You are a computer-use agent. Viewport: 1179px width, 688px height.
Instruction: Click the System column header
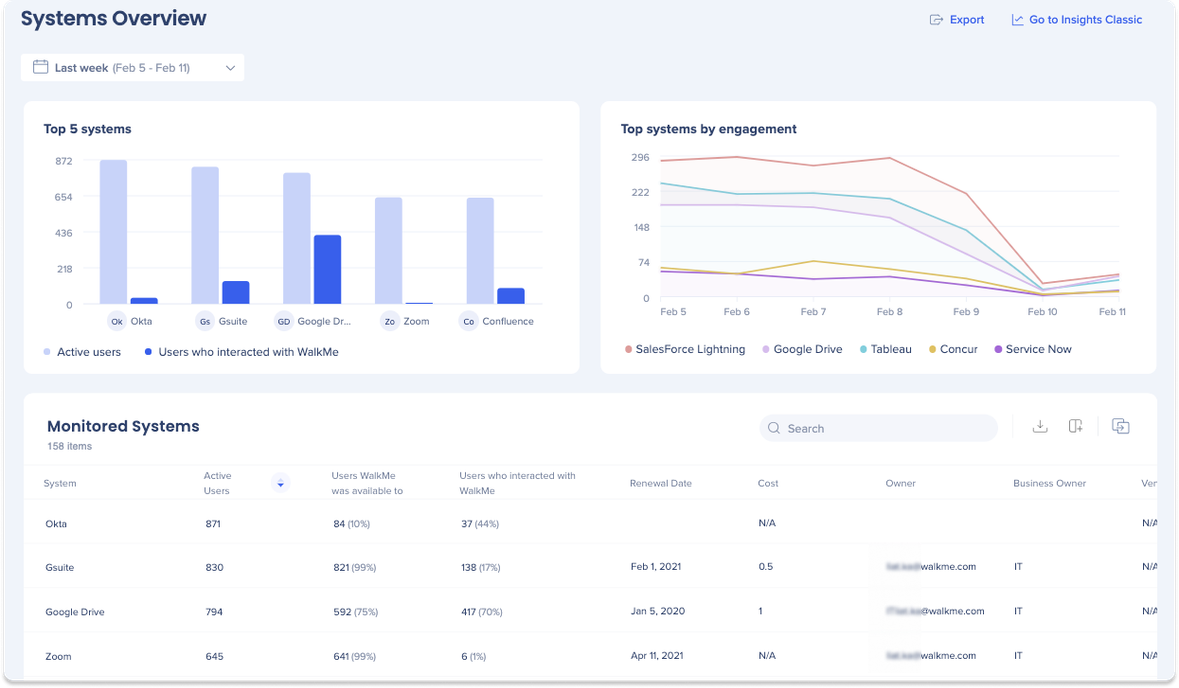[60, 483]
